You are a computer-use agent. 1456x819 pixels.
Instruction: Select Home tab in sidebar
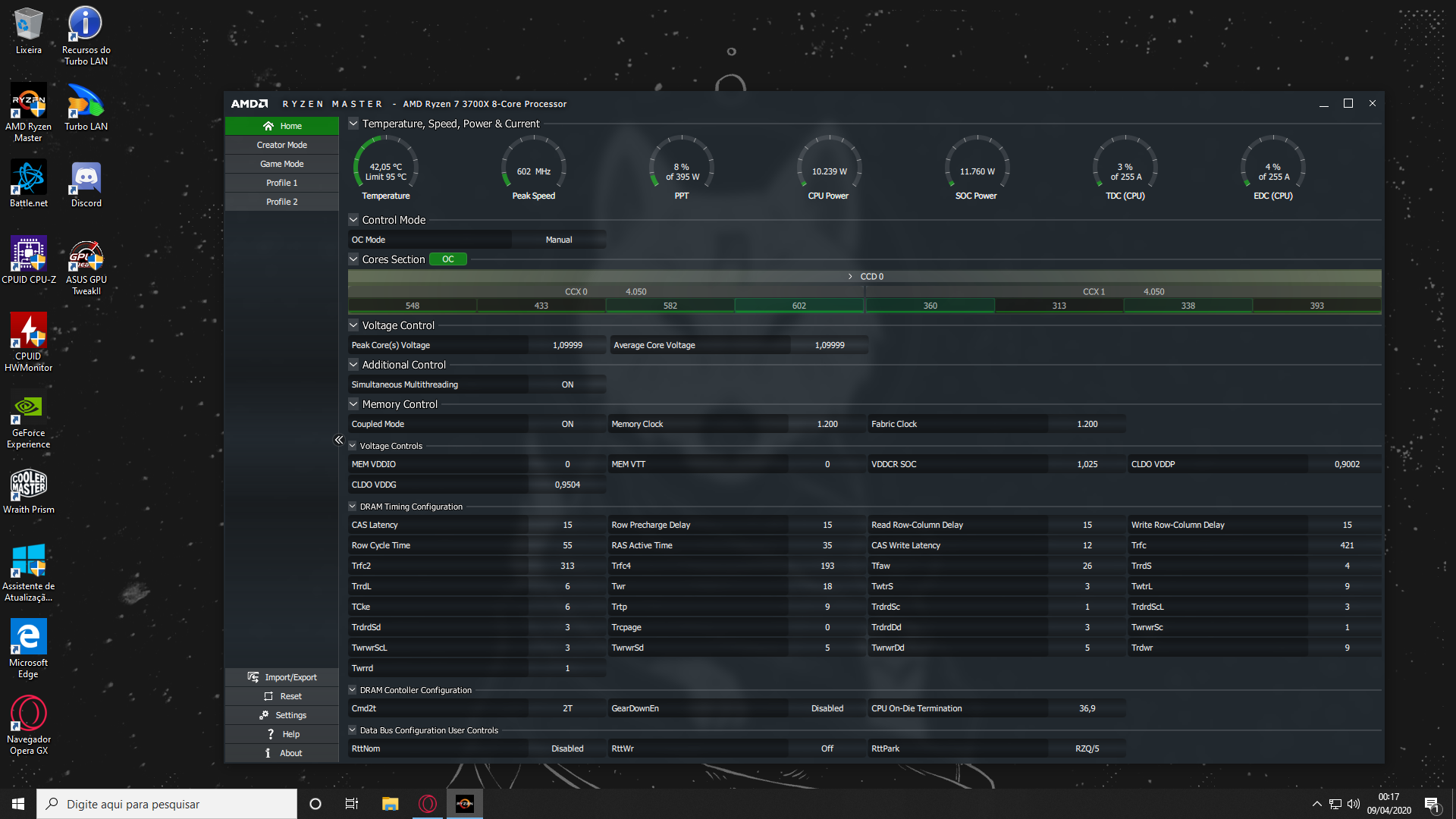pyautogui.click(x=282, y=126)
